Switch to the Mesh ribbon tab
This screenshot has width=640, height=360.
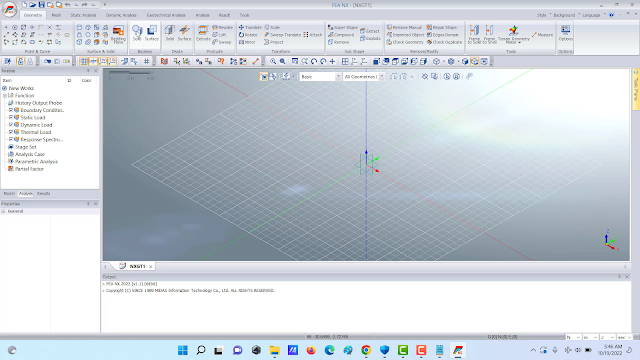pyautogui.click(x=56, y=15)
